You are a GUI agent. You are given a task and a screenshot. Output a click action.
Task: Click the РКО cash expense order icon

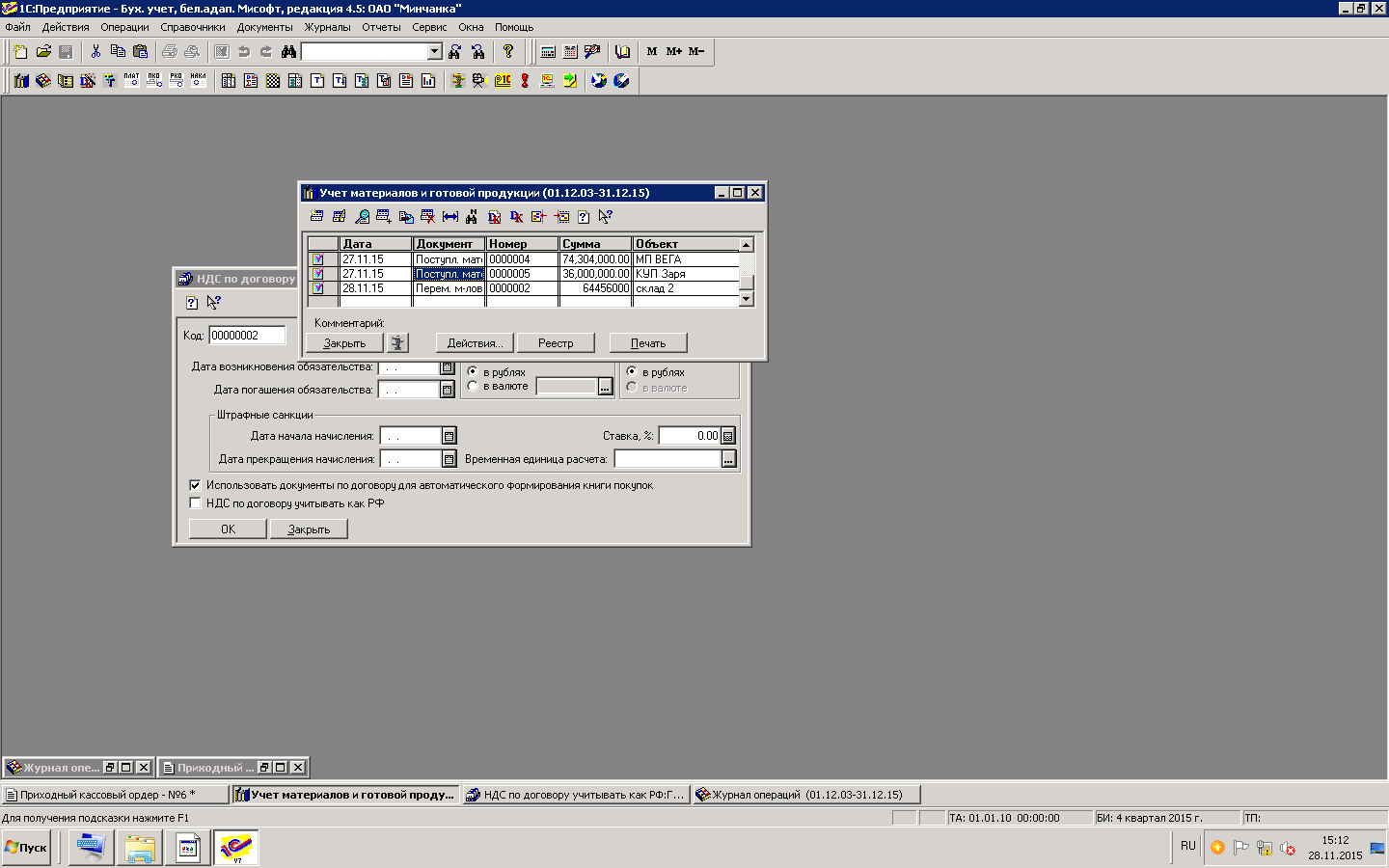tap(177, 80)
